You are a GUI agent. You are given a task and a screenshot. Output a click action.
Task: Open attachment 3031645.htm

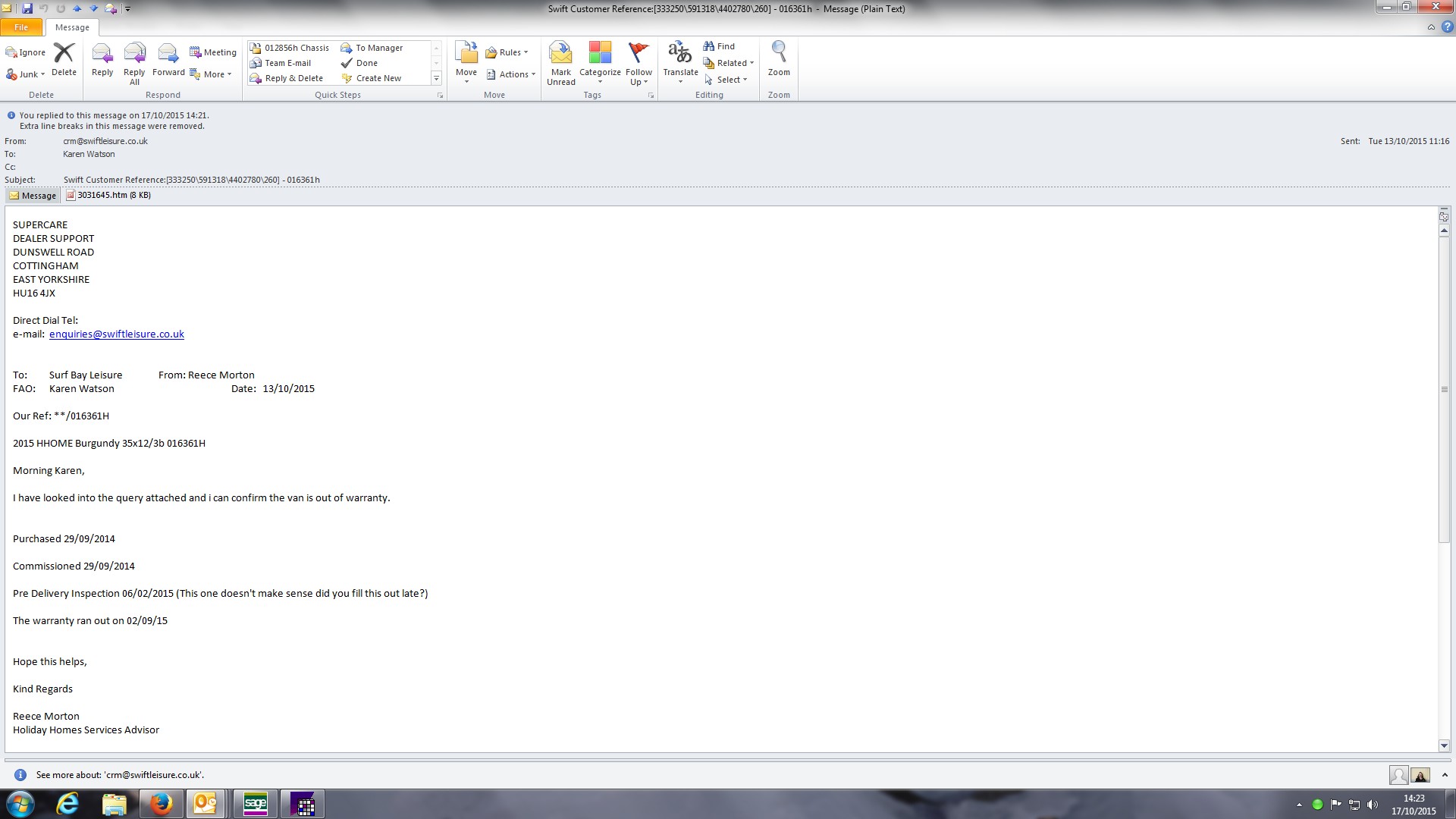108,195
